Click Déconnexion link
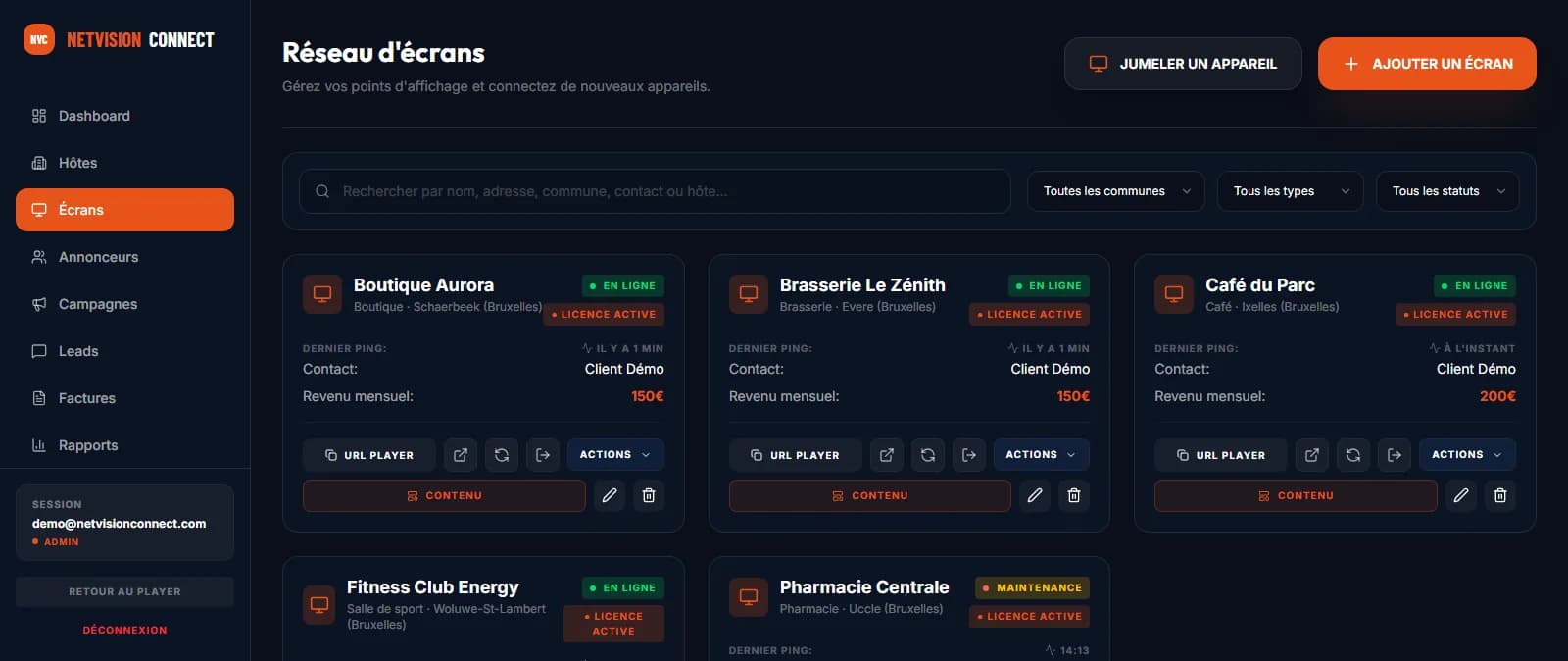Viewport: 1568px width, 661px height. click(x=124, y=630)
